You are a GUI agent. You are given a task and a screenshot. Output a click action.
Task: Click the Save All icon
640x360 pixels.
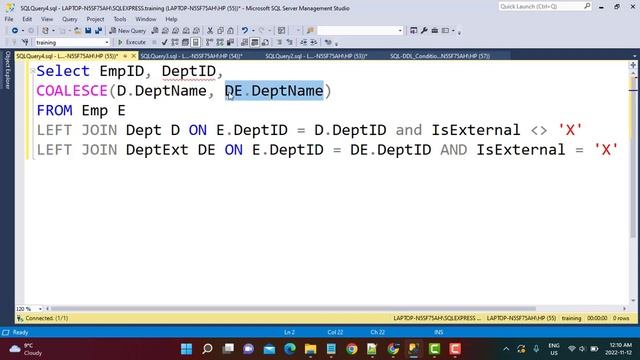(x=98, y=31)
